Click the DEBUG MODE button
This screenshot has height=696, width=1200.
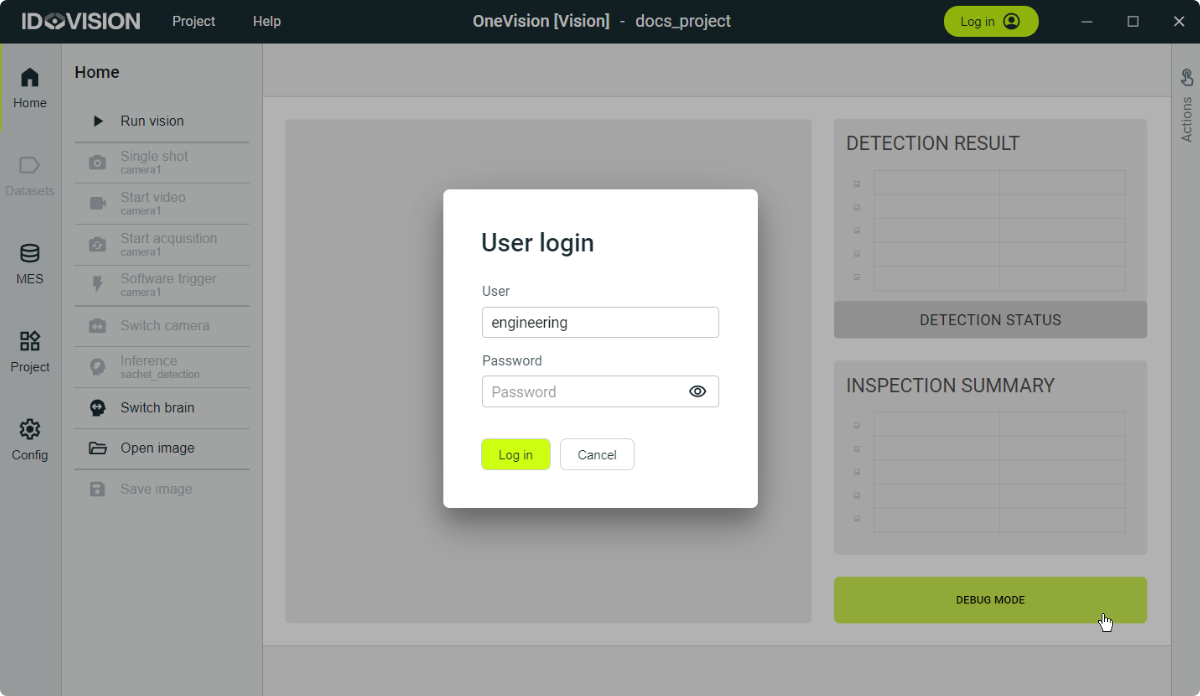990,600
